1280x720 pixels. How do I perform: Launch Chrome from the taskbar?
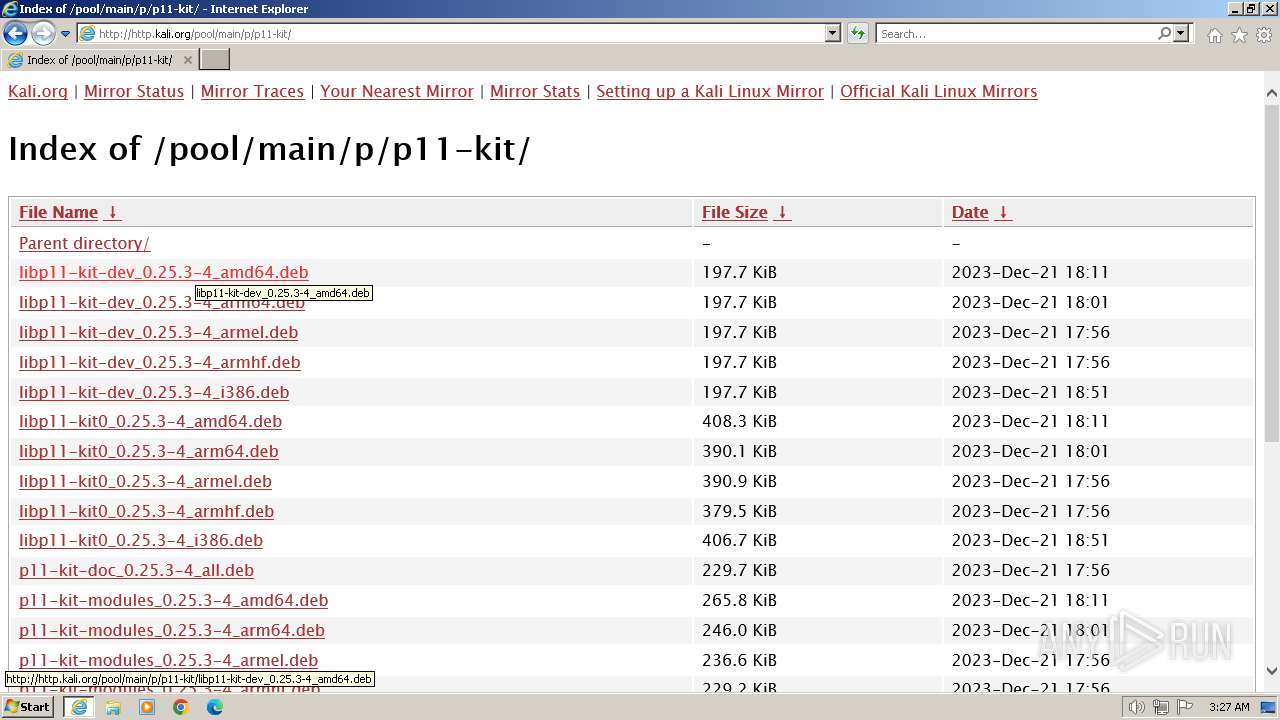[x=181, y=707]
